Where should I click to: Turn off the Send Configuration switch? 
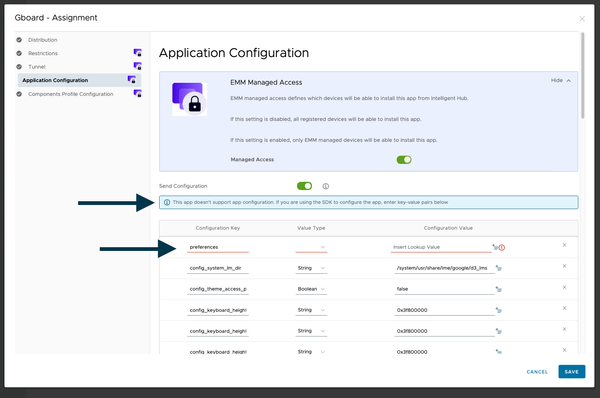tap(305, 186)
